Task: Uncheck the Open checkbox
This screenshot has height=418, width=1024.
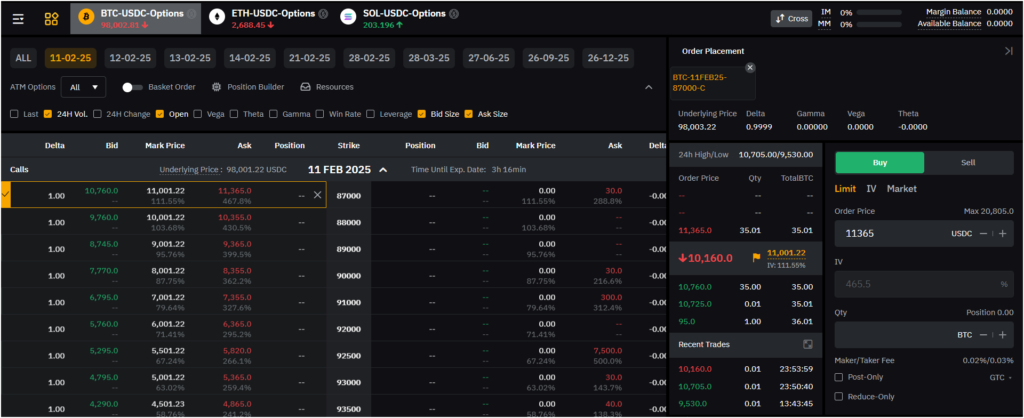Action: pyautogui.click(x=159, y=114)
